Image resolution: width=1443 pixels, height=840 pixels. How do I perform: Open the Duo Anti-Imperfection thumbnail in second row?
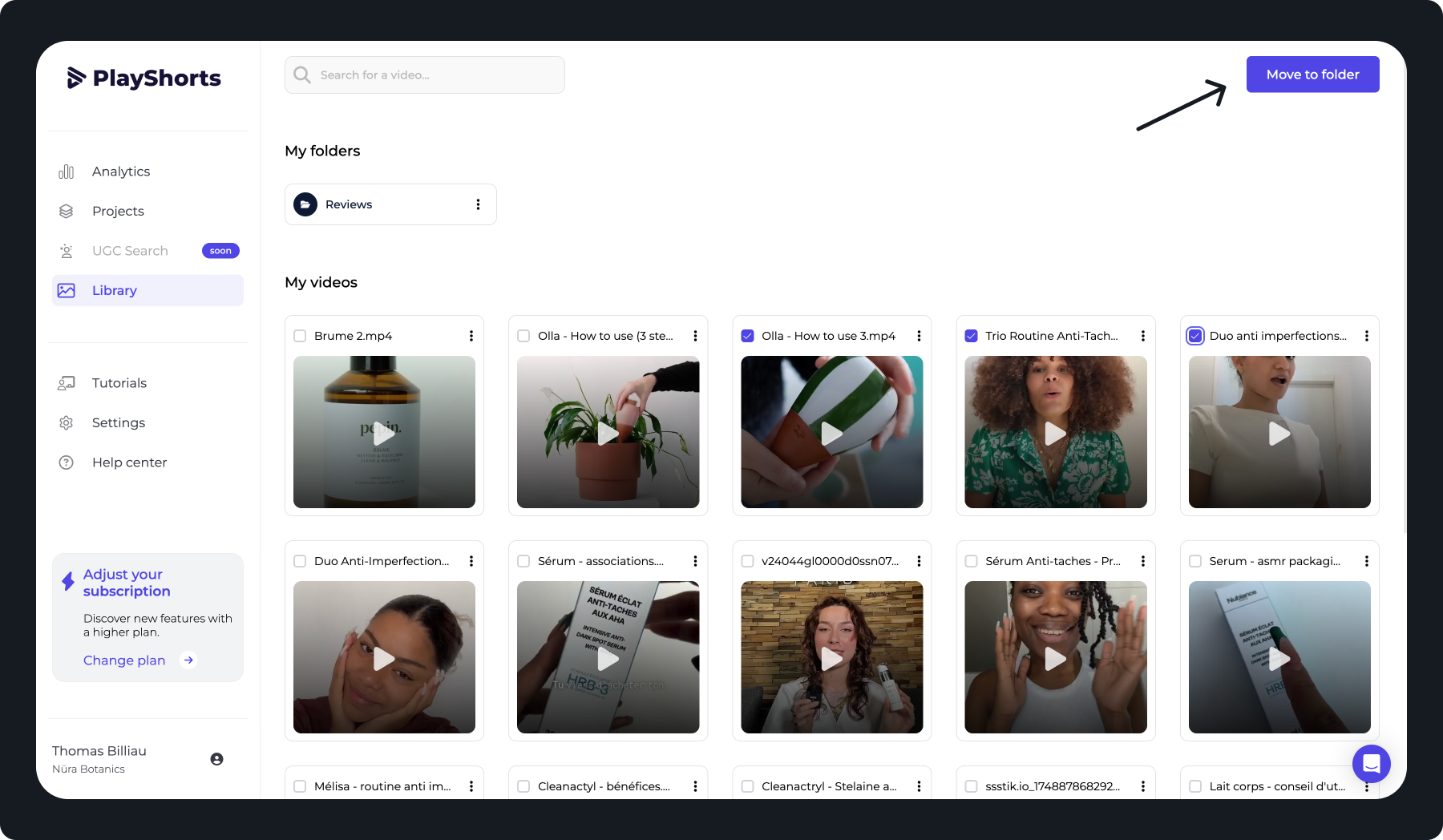384,657
